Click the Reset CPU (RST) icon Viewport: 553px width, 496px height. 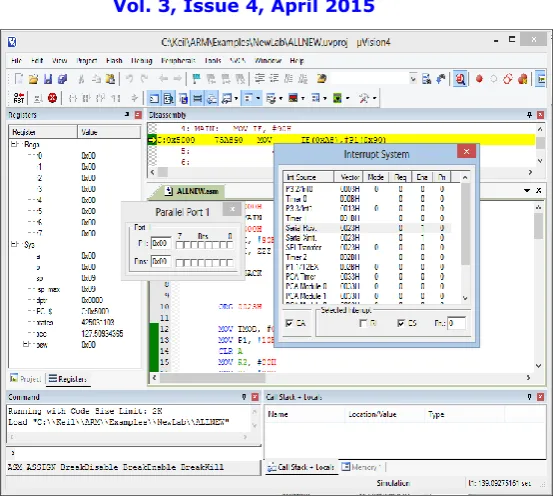18,98
